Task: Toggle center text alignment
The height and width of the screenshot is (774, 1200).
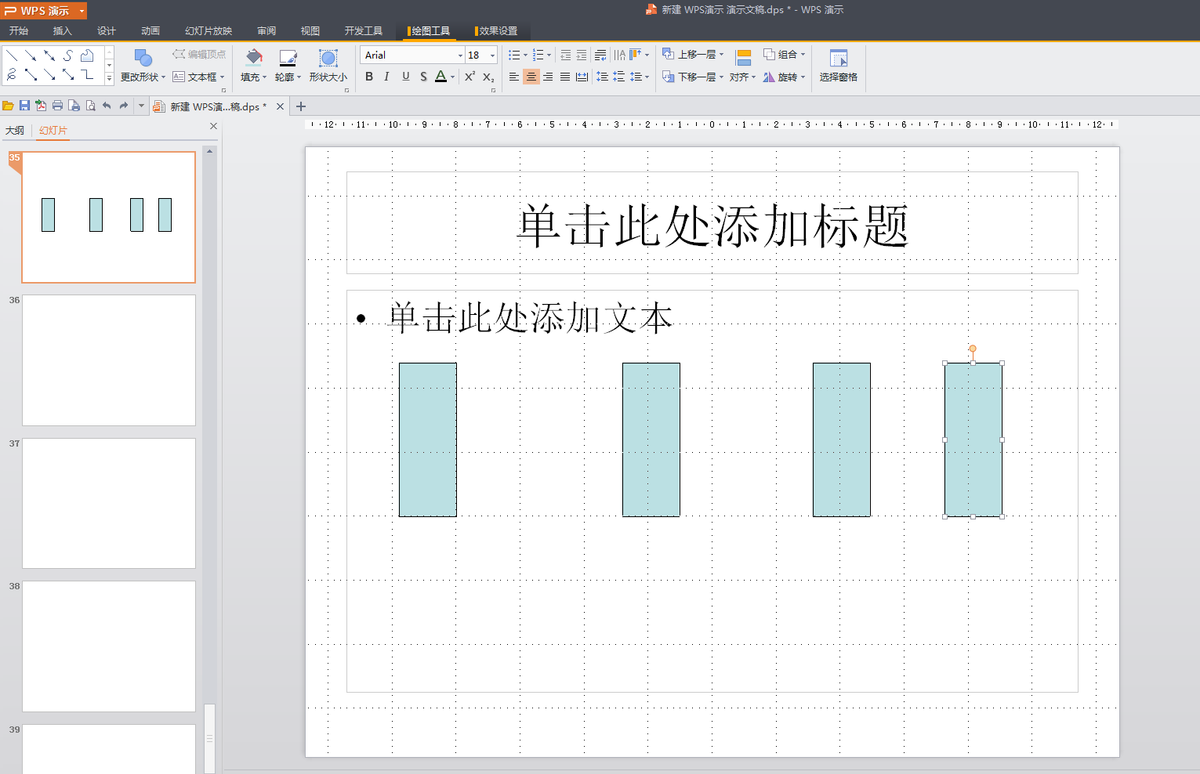Action: pos(531,76)
